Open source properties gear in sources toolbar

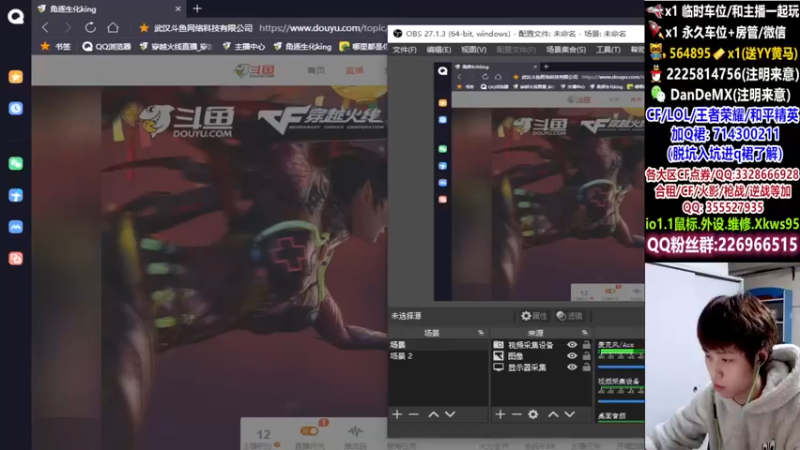(533, 414)
